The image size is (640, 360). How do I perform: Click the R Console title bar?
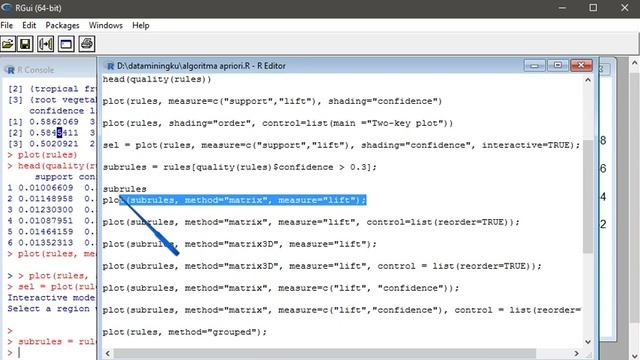coord(49,70)
